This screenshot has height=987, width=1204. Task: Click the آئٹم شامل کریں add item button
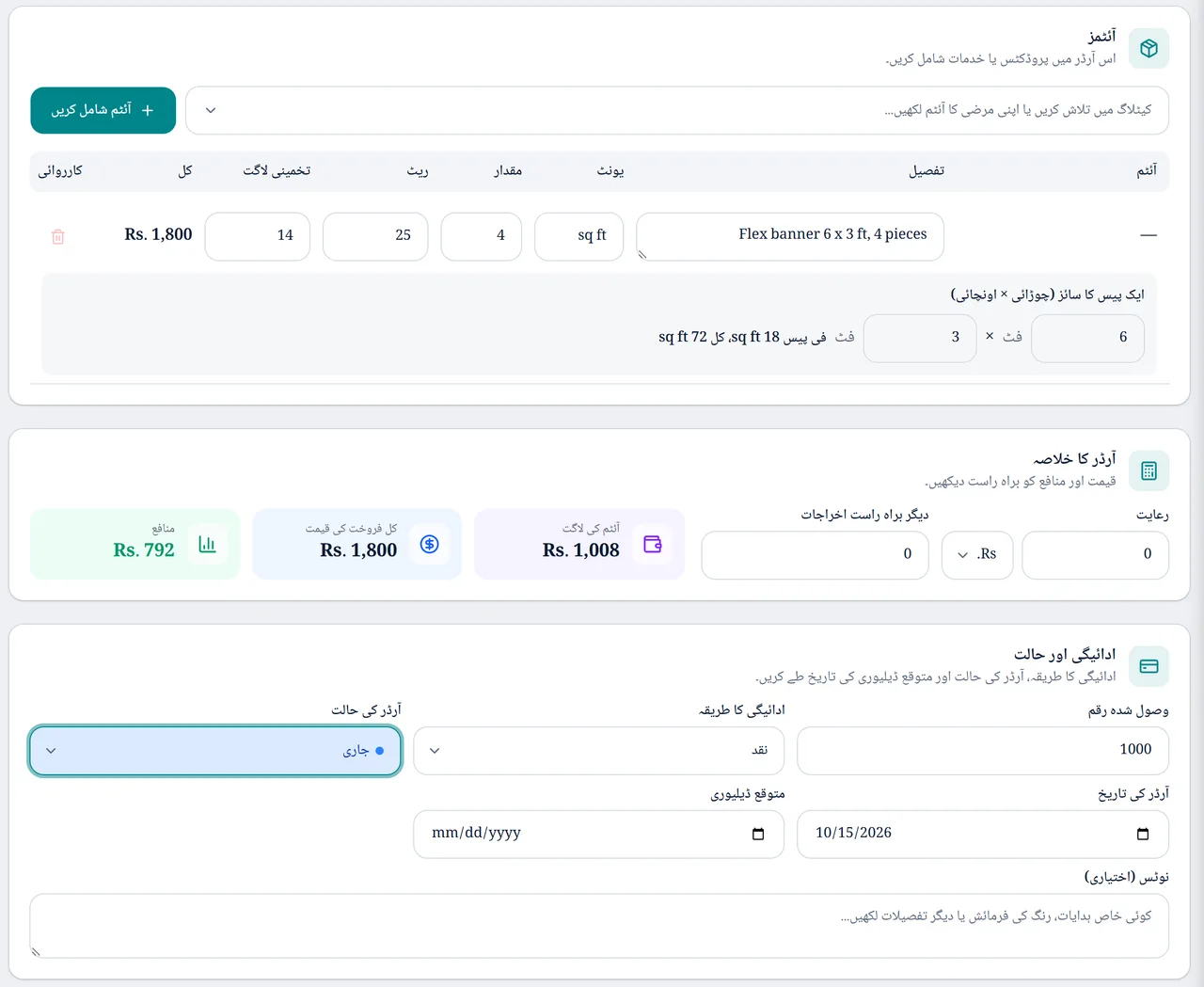103,111
